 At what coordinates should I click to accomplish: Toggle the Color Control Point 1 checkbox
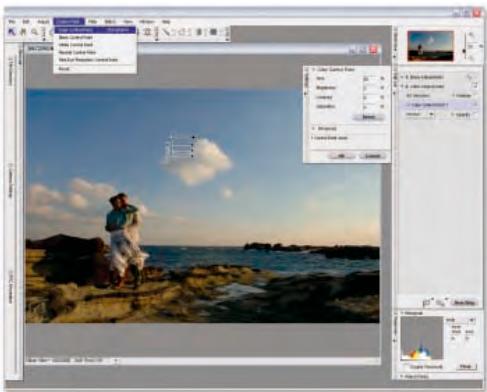[x=475, y=105]
